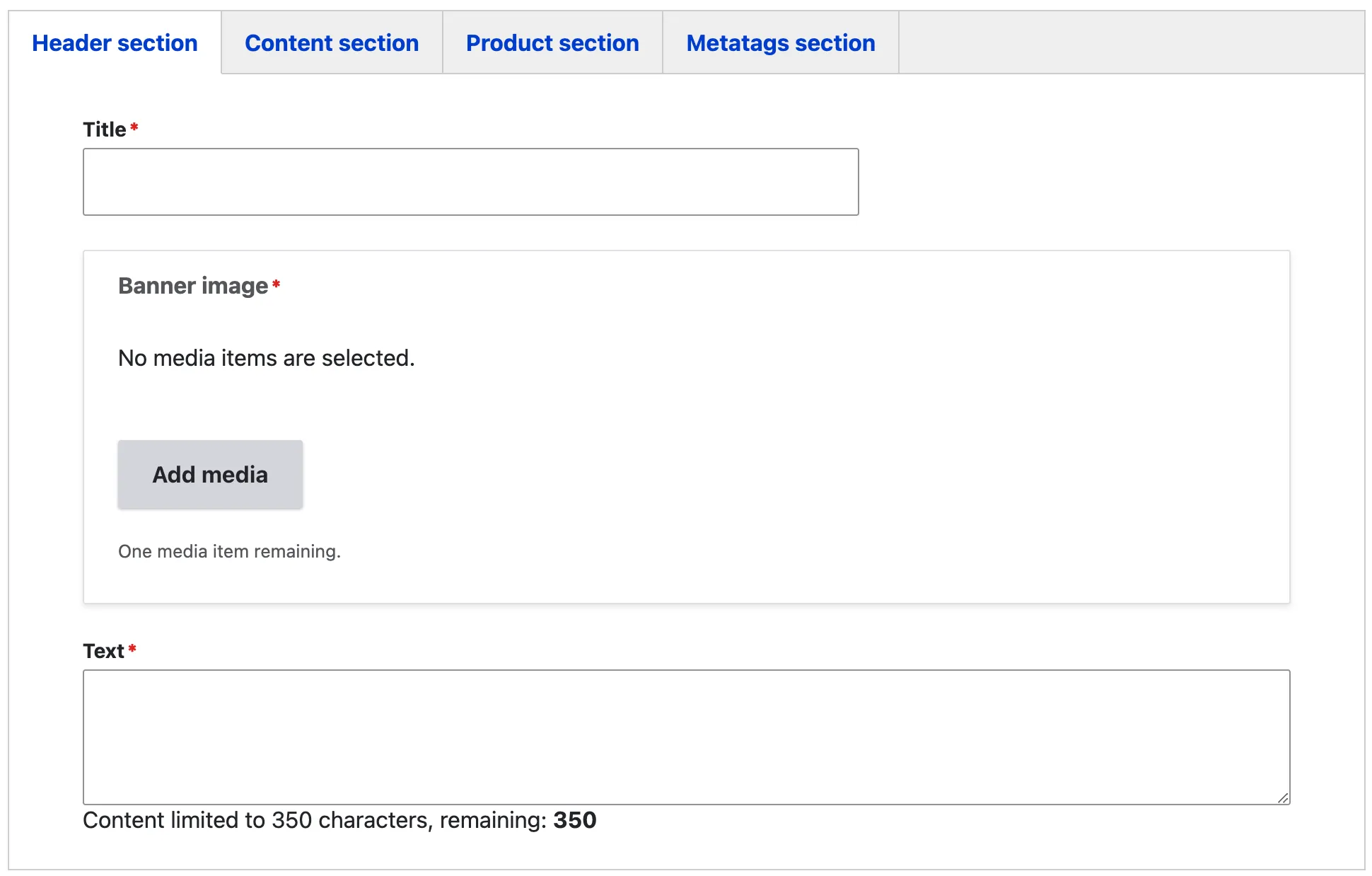Click inside the Text textarea

(686, 737)
